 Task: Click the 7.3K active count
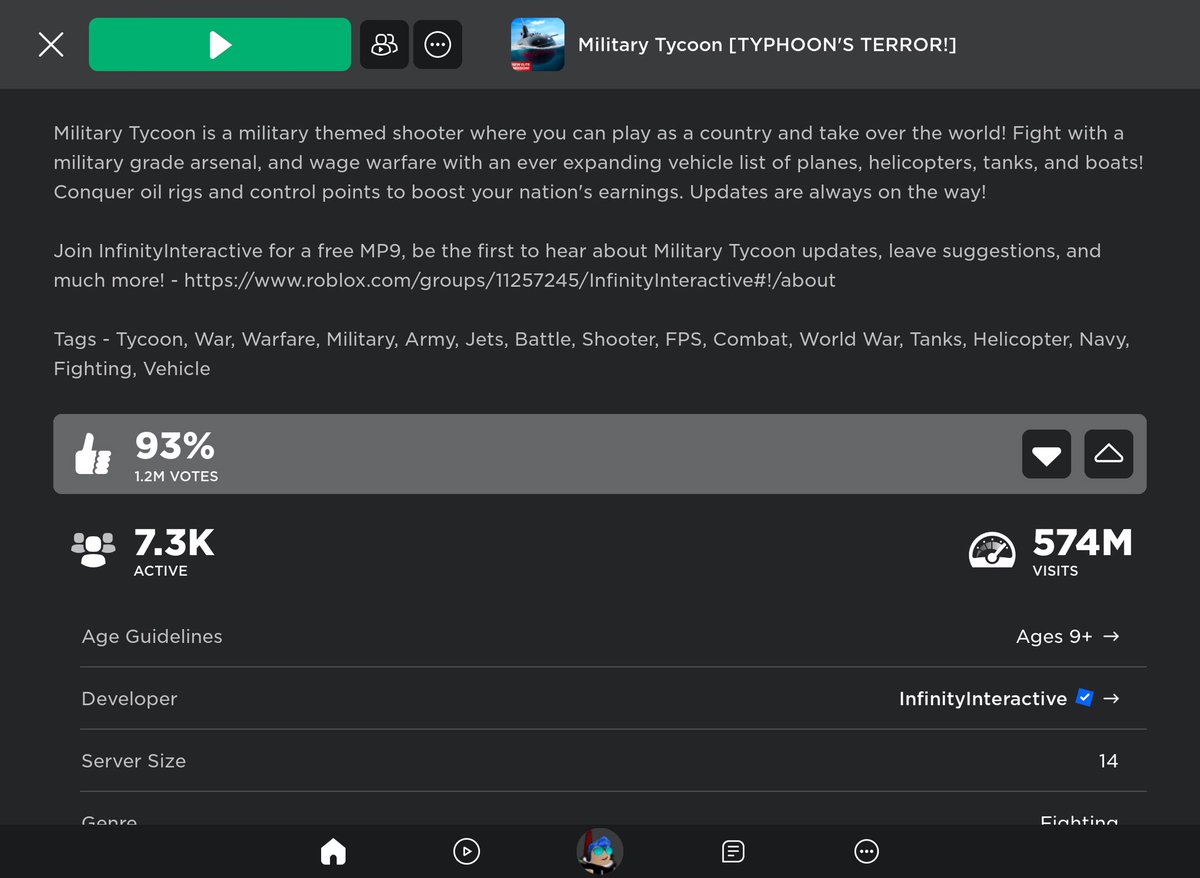coord(174,543)
